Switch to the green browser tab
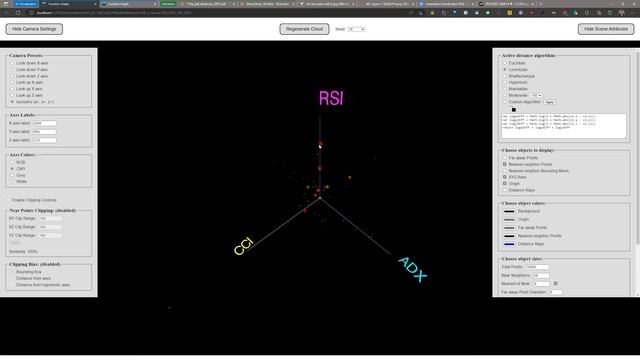This screenshot has width=640, height=360. tap(168, 4)
